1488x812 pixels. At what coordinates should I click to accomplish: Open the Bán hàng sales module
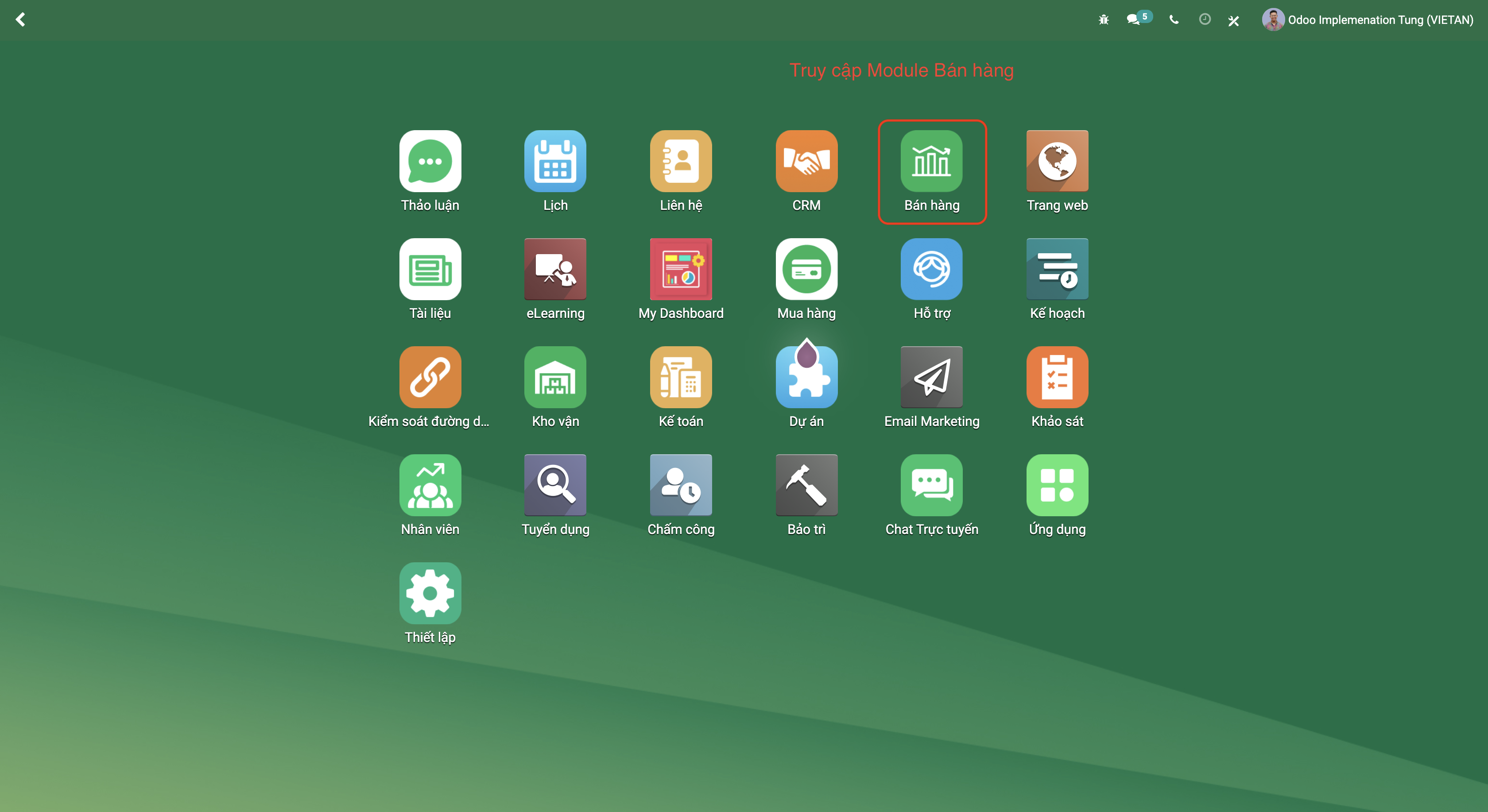tap(931, 161)
